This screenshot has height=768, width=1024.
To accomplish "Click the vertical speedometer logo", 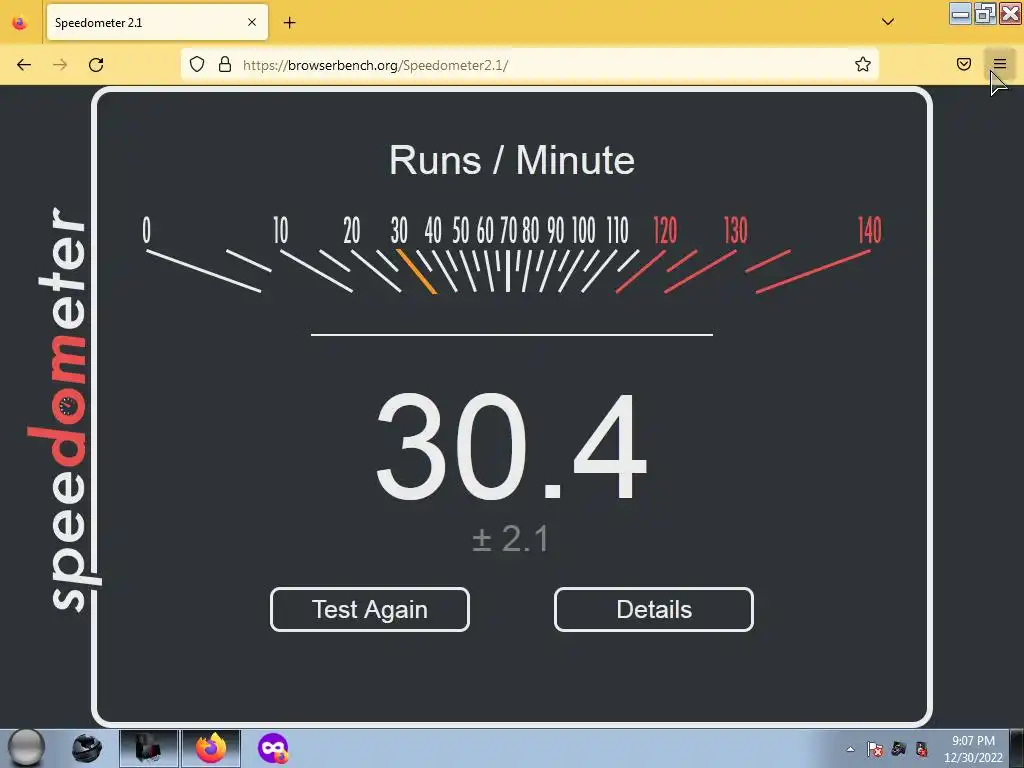I will 63,409.
